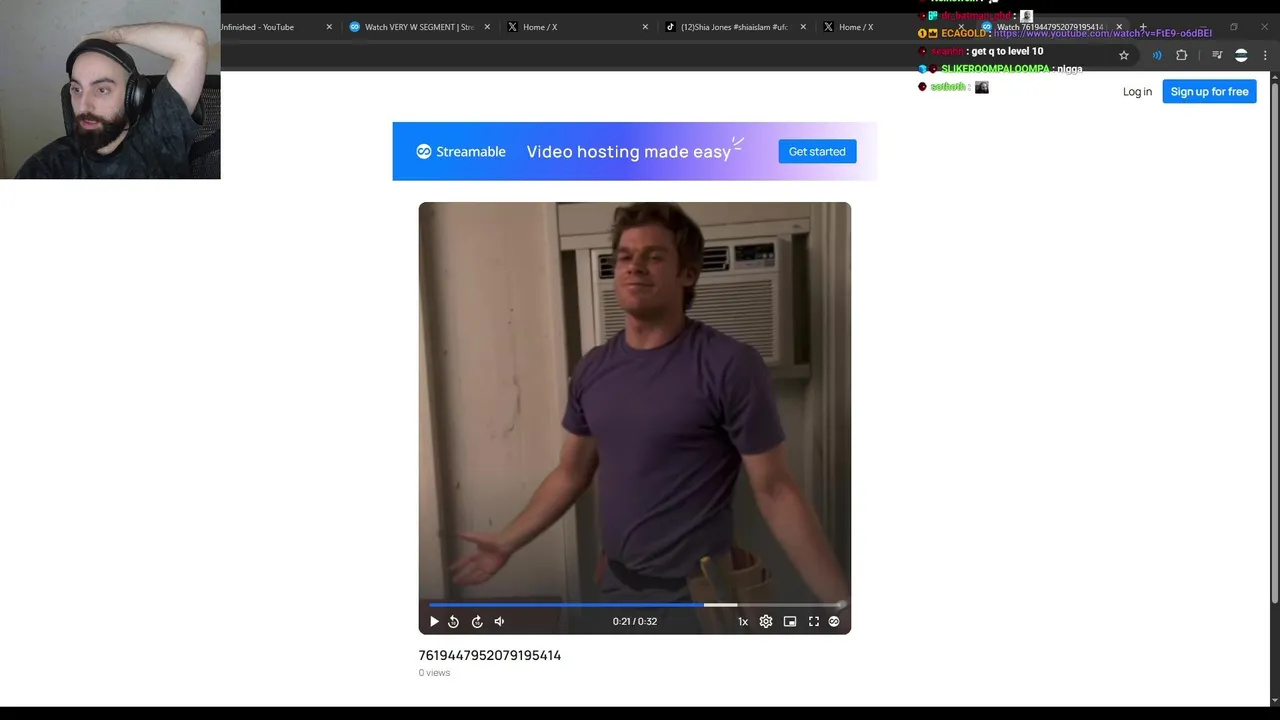Screen dimensions: 1280x720
Task: Open browser extensions puzzle icon
Action: pyautogui.click(x=1182, y=55)
